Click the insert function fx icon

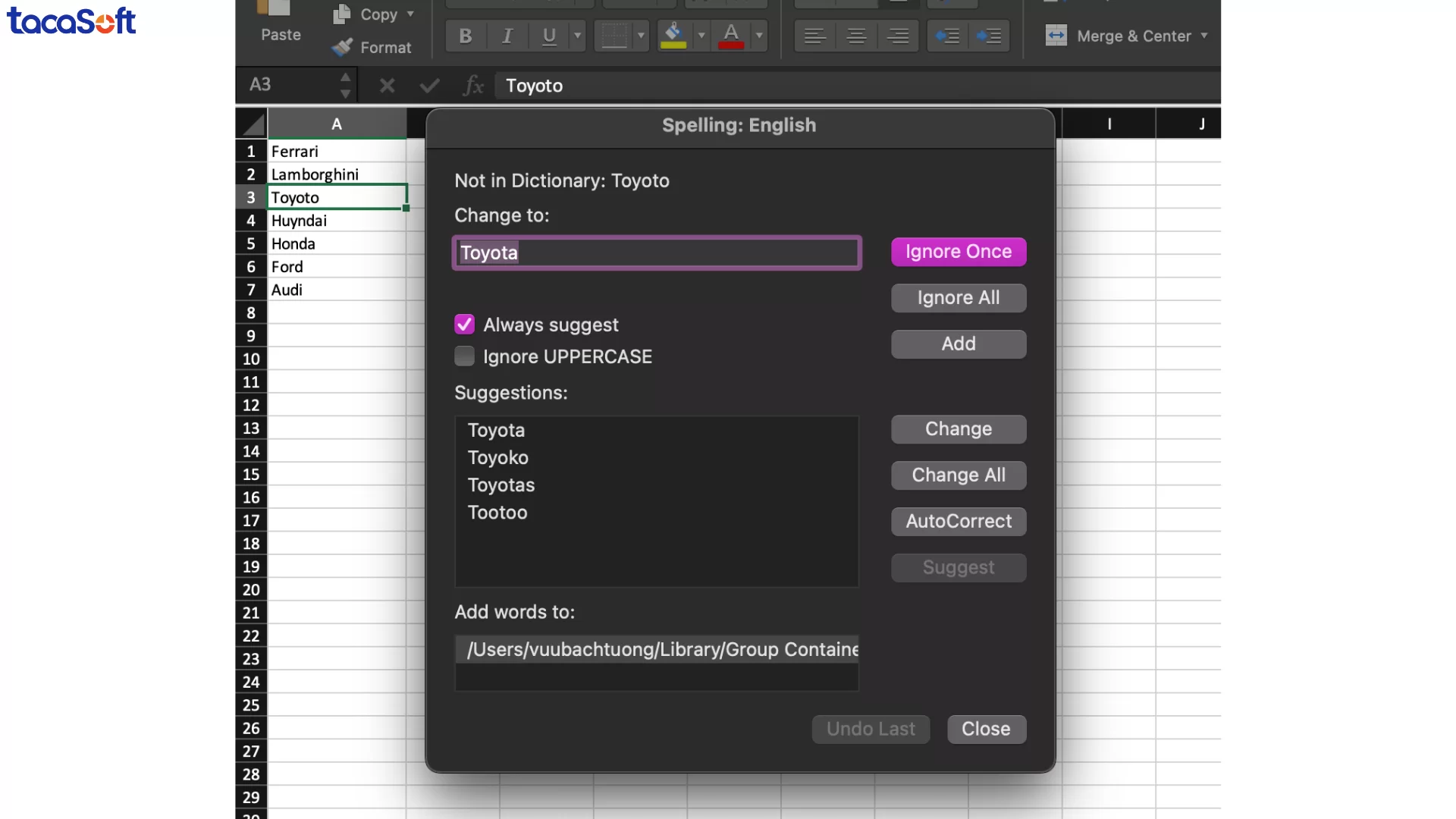[473, 86]
